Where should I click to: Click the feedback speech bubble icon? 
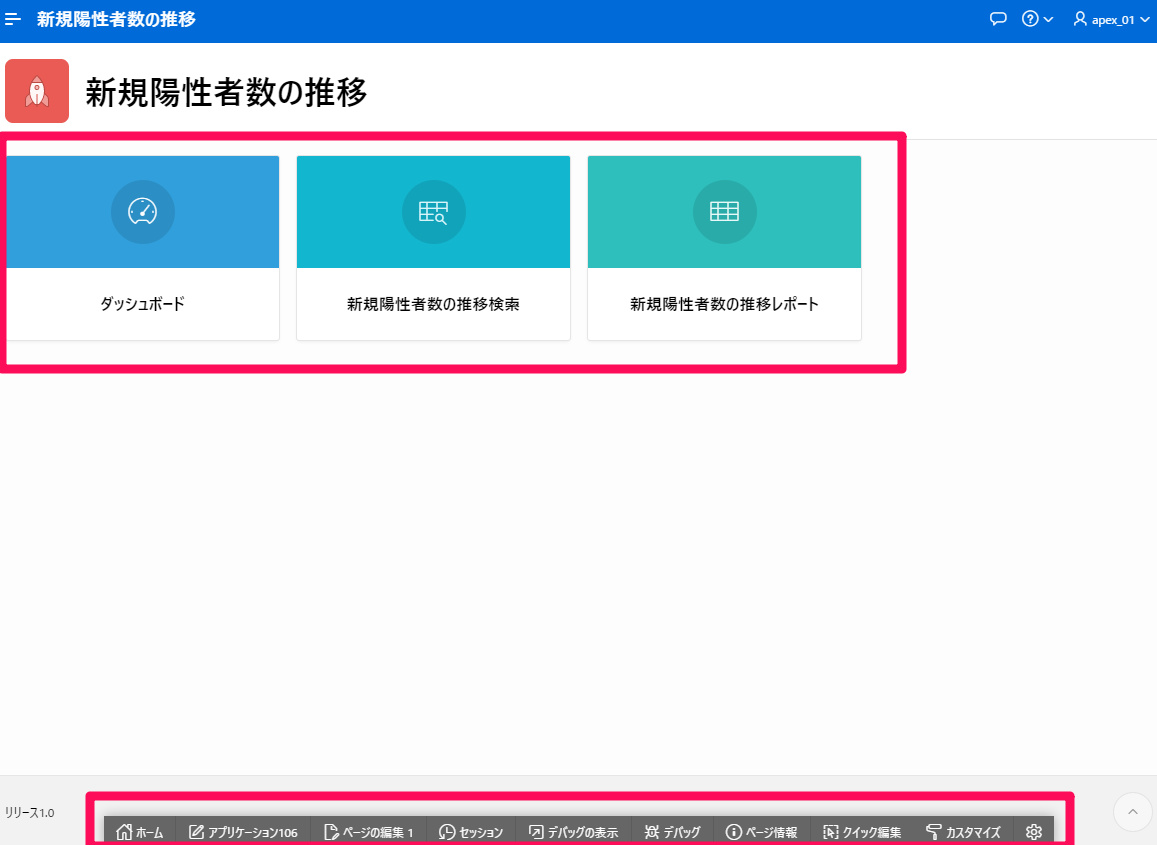pos(998,19)
